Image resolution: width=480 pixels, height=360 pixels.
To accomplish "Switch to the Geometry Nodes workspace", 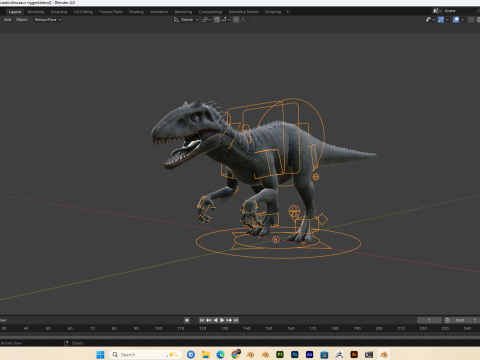I will click(x=243, y=12).
